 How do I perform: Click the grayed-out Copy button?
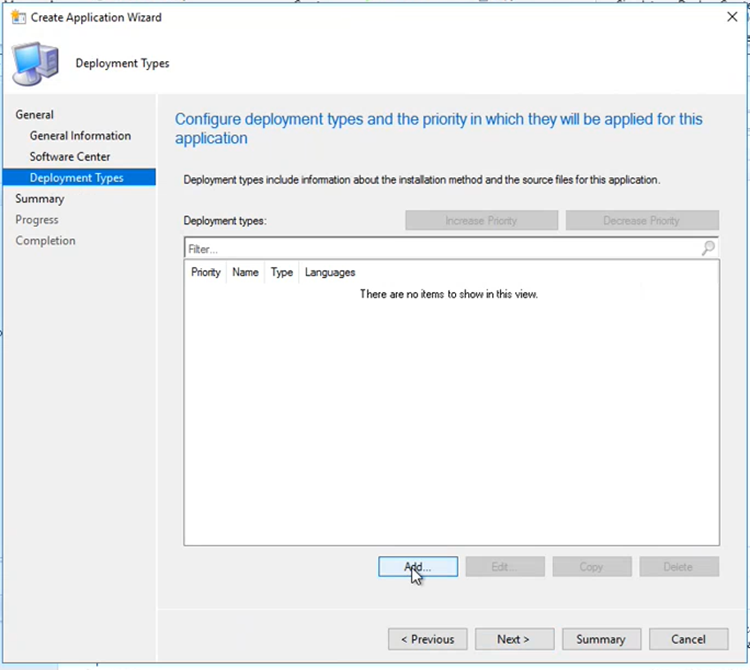pyautogui.click(x=592, y=567)
